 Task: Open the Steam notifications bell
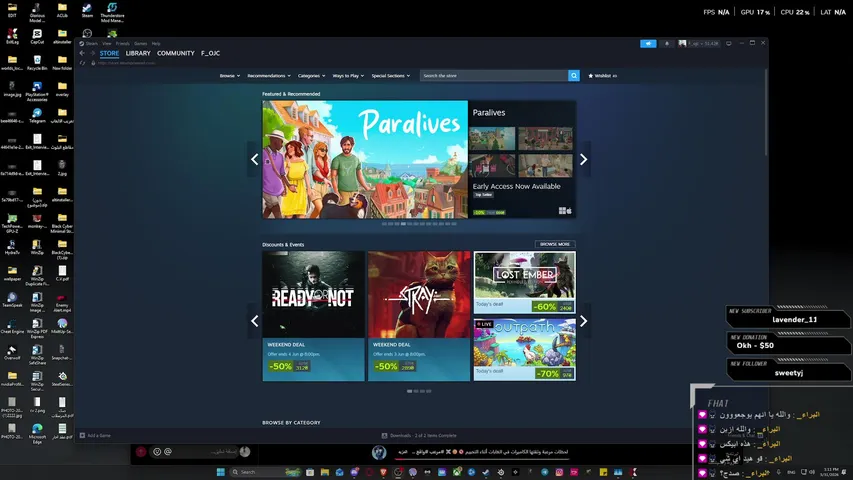(666, 44)
